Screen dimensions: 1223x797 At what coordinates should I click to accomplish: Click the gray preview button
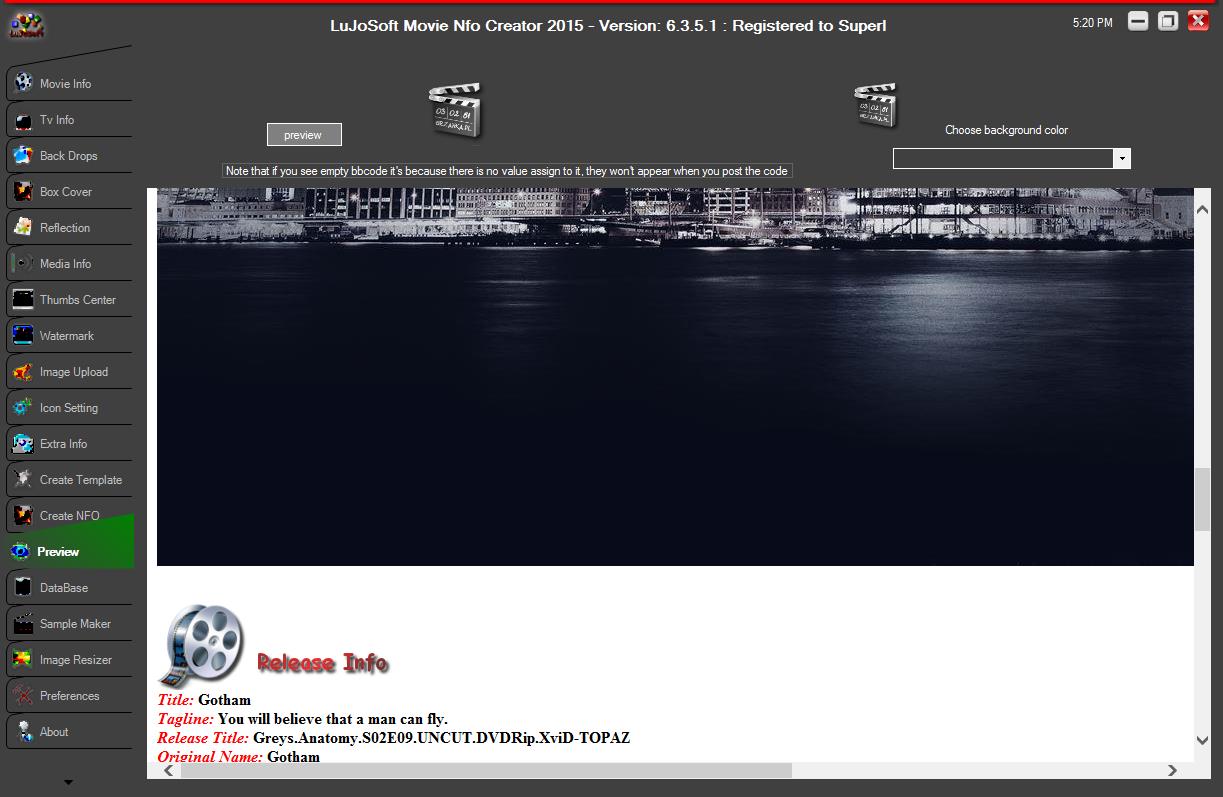point(304,135)
